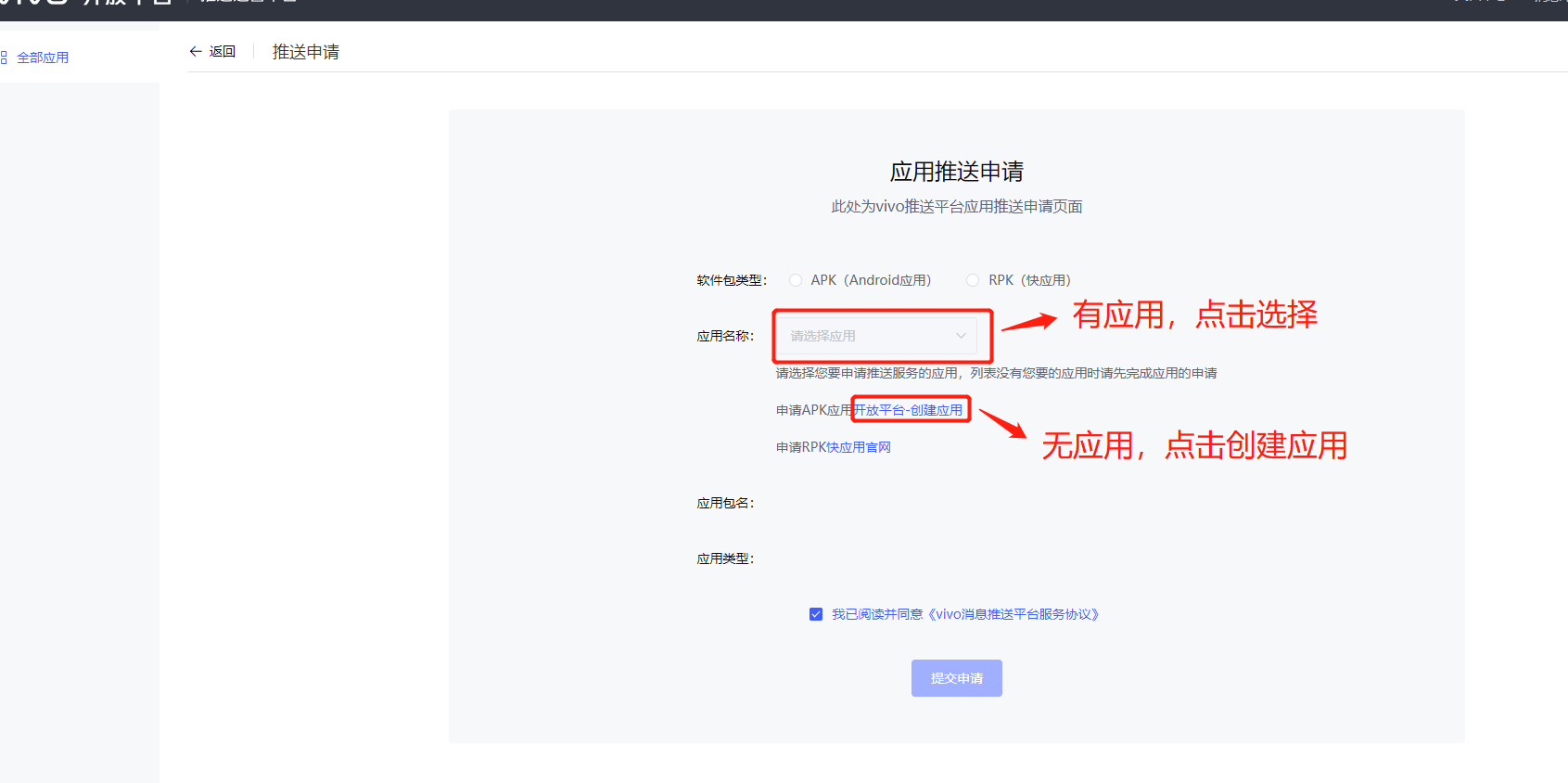Select the RPK (快应用) radio button
Screen dimensions: 1568x783
click(973, 280)
